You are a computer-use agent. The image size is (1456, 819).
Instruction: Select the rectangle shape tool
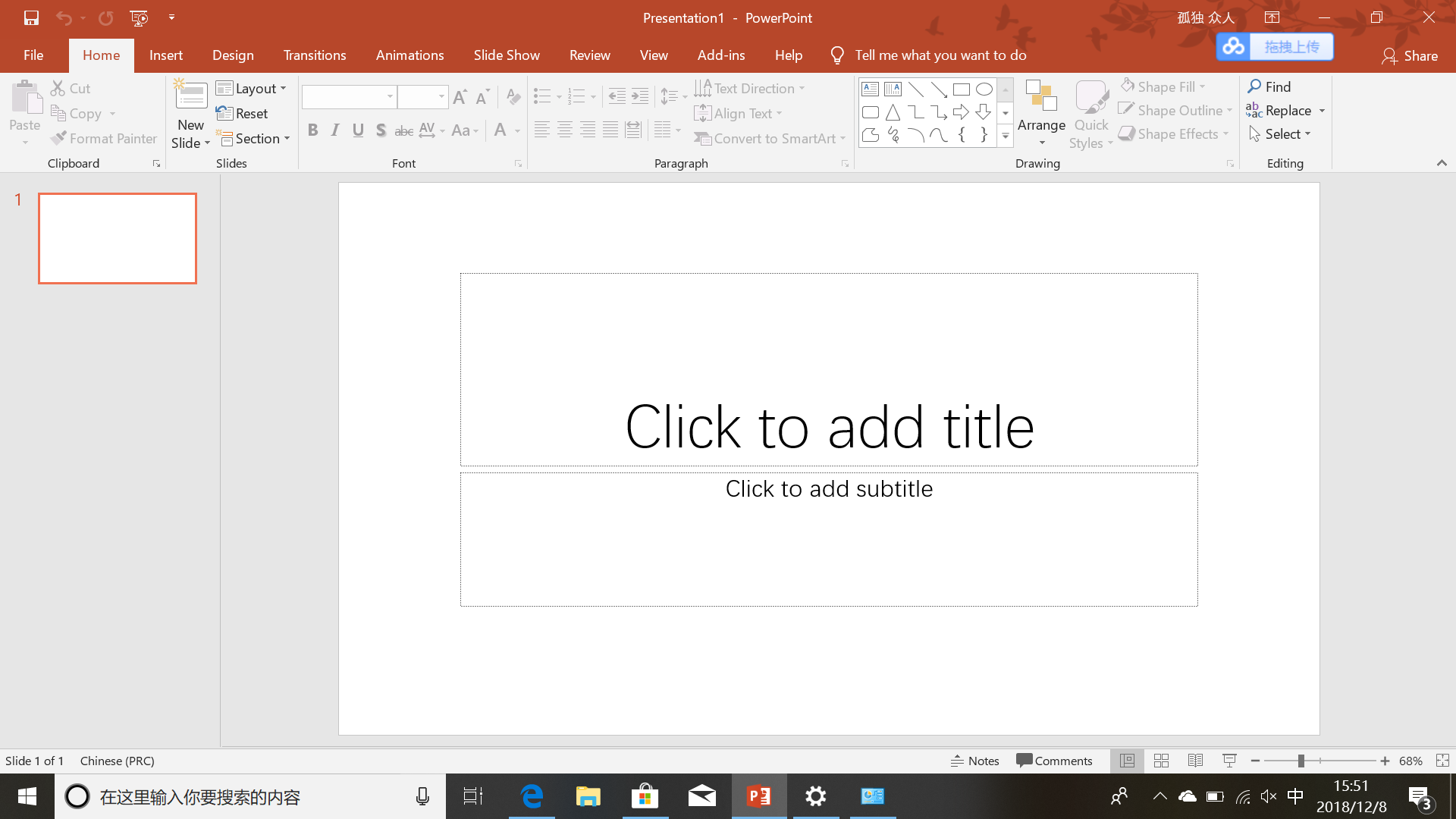click(x=962, y=89)
